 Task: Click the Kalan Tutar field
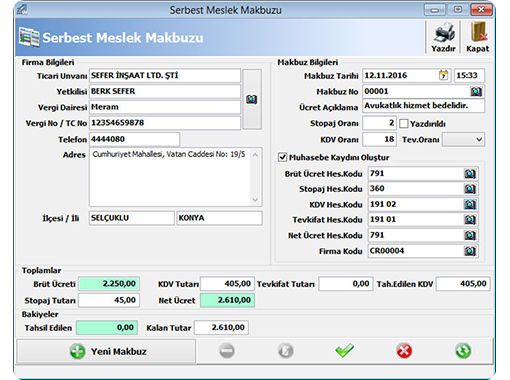pos(221,327)
